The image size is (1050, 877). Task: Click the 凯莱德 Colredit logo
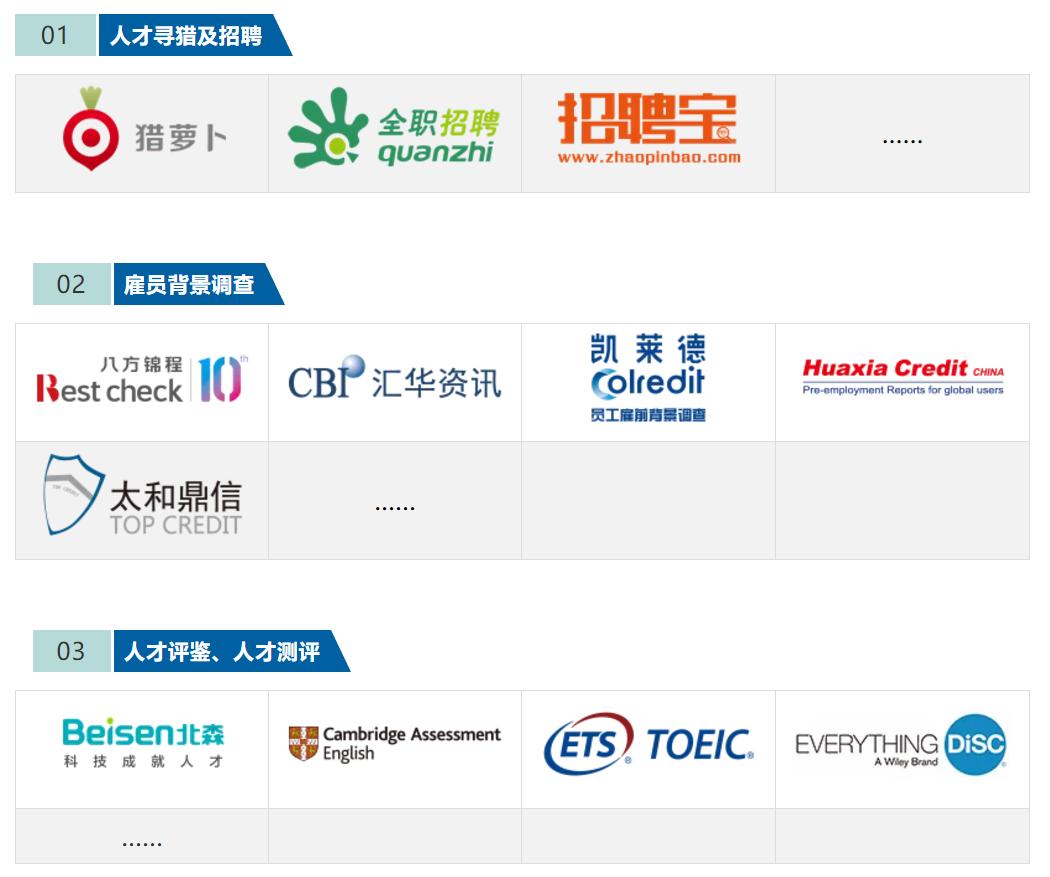[648, 381]
